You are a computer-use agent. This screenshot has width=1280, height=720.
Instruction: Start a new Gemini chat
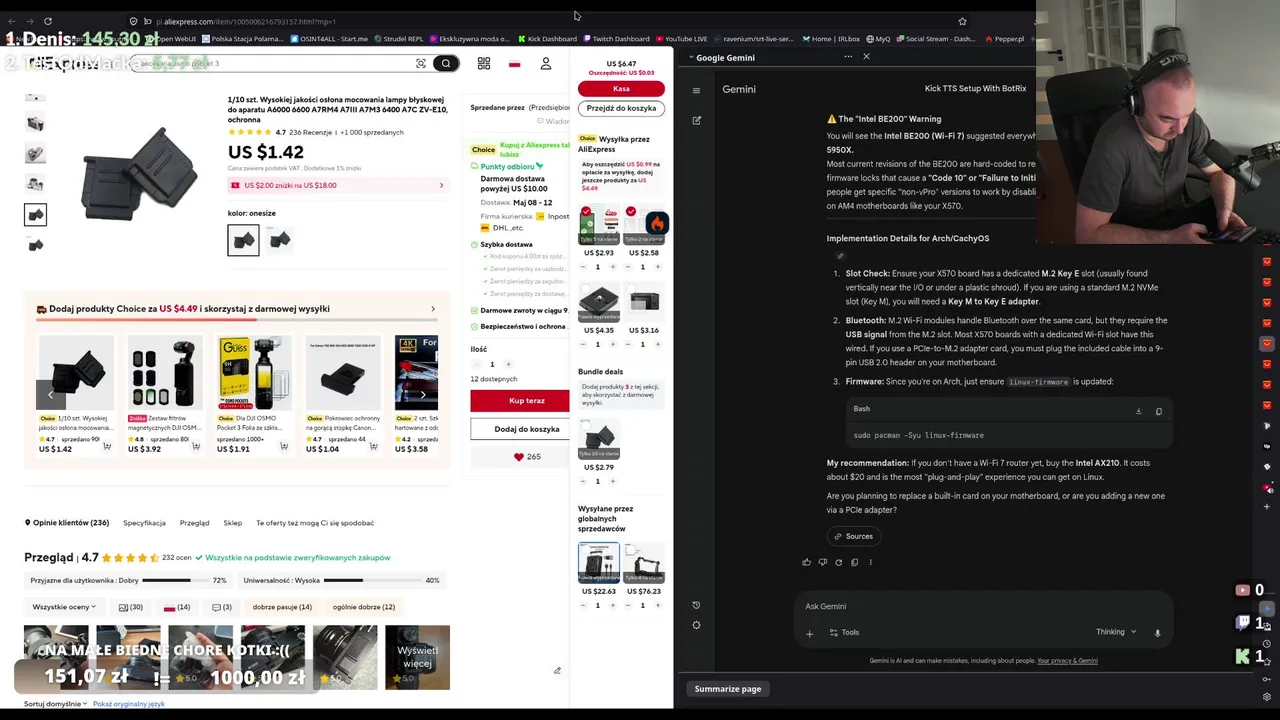(x=696, y=120)
